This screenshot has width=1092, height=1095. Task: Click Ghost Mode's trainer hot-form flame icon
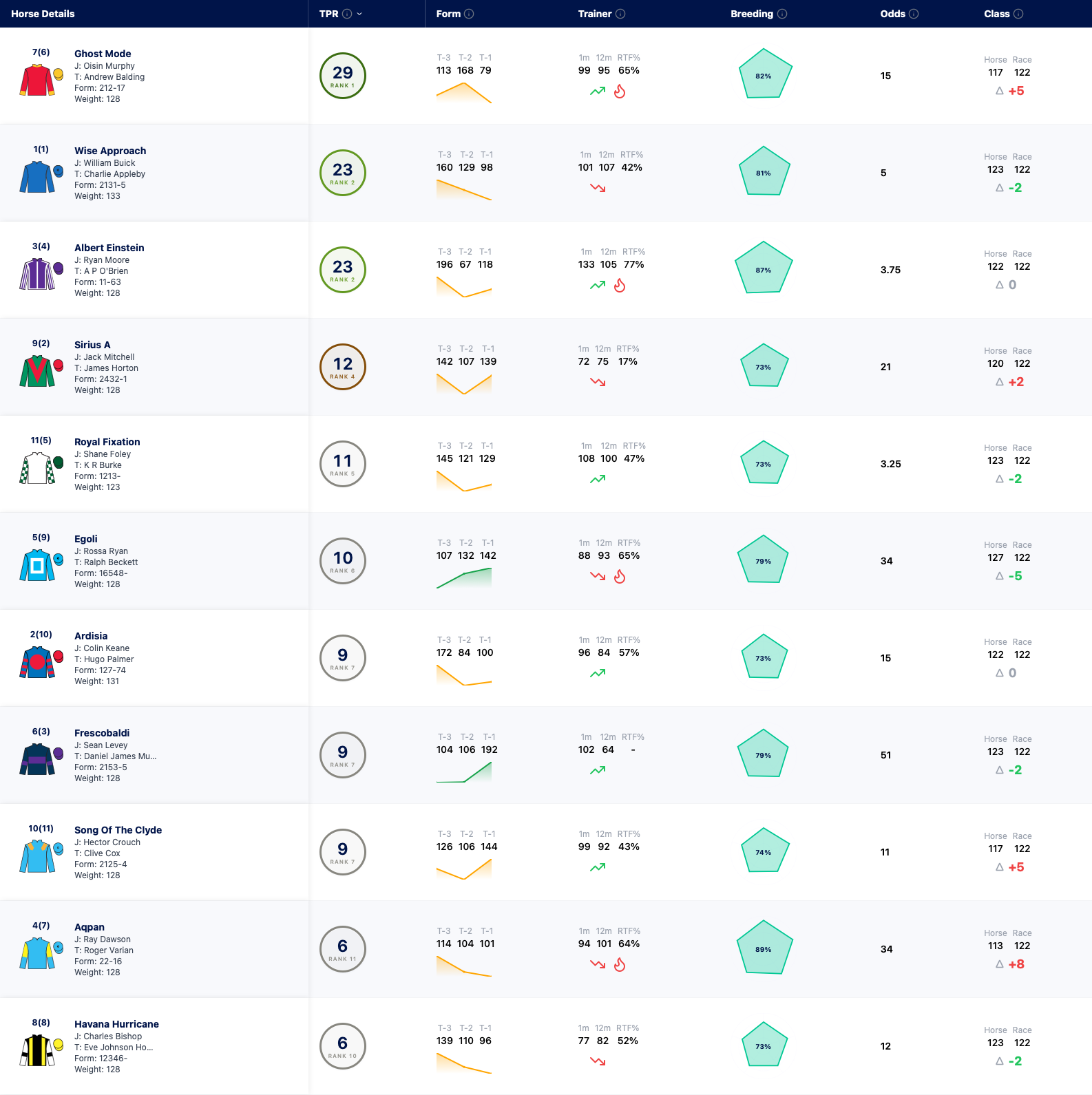click(x=620, y=92)
